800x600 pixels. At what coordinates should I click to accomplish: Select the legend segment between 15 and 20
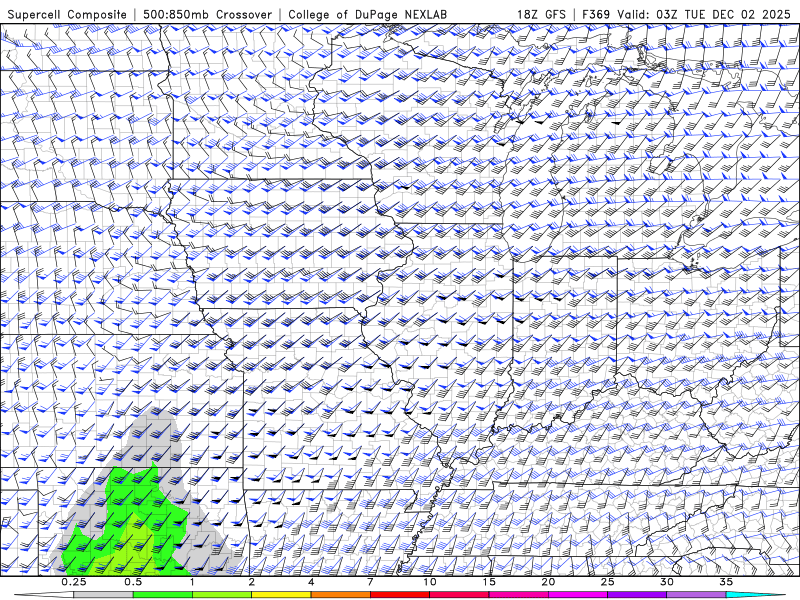518,595
